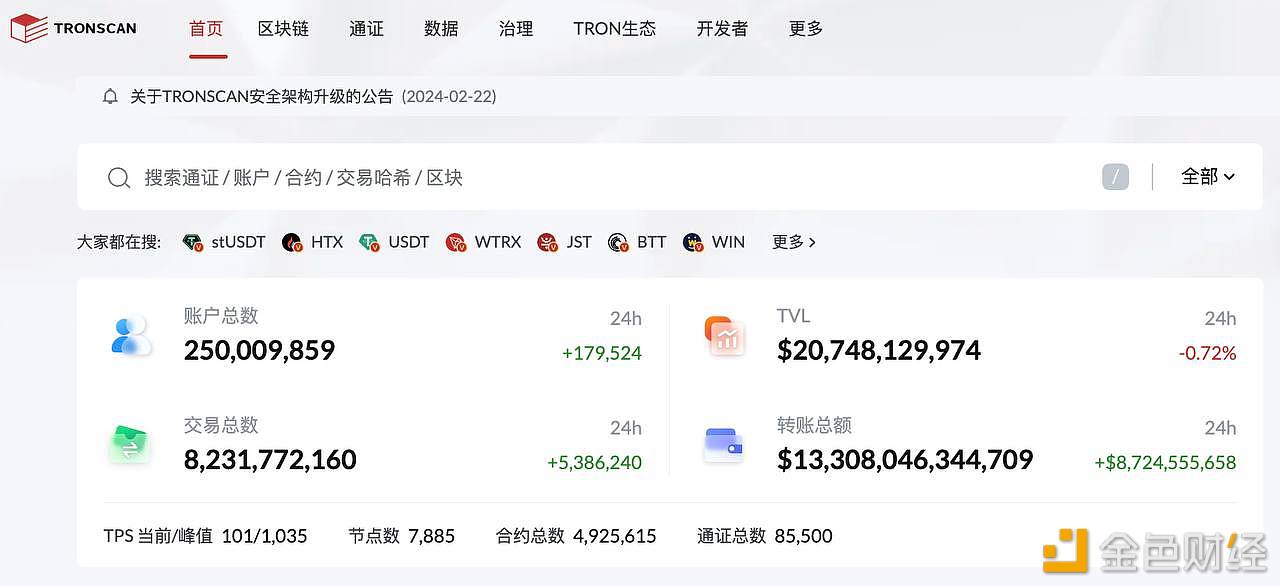Click the transaction total 8,231,772,160
The width and height of the screenshot is (1280, 586).
pos(270,460)
